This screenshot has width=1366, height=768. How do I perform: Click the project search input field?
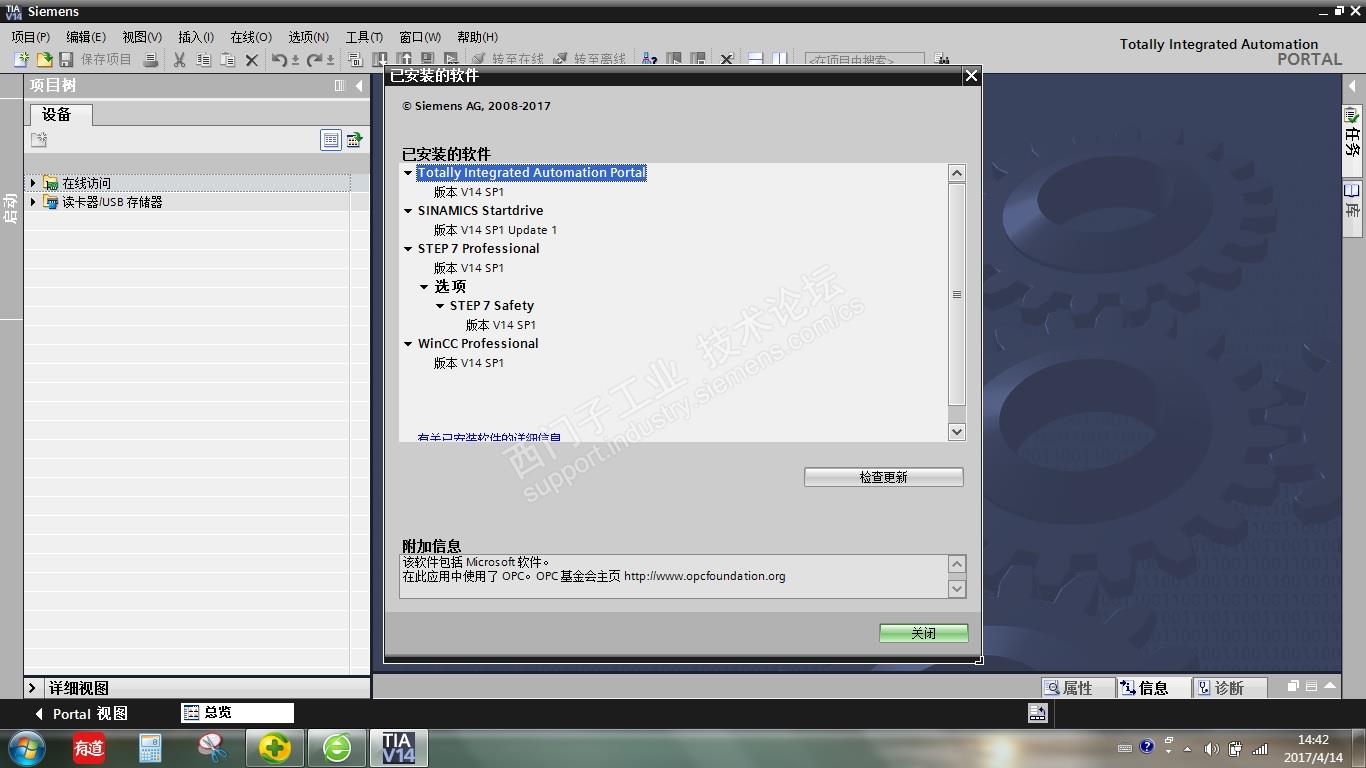point(865,60)
